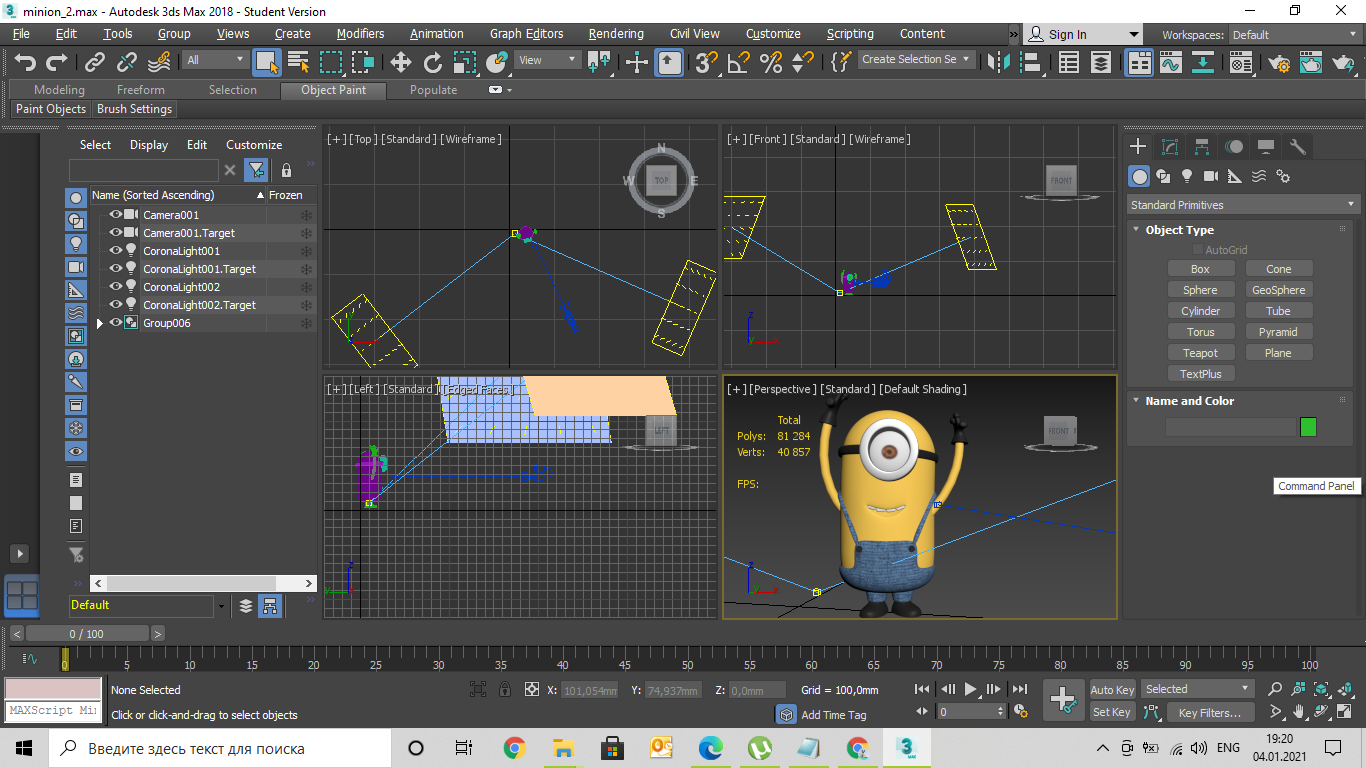Toggle visibility of CoronaLight002
Screen dimensions: 1366x768
(x=116, y=287)
